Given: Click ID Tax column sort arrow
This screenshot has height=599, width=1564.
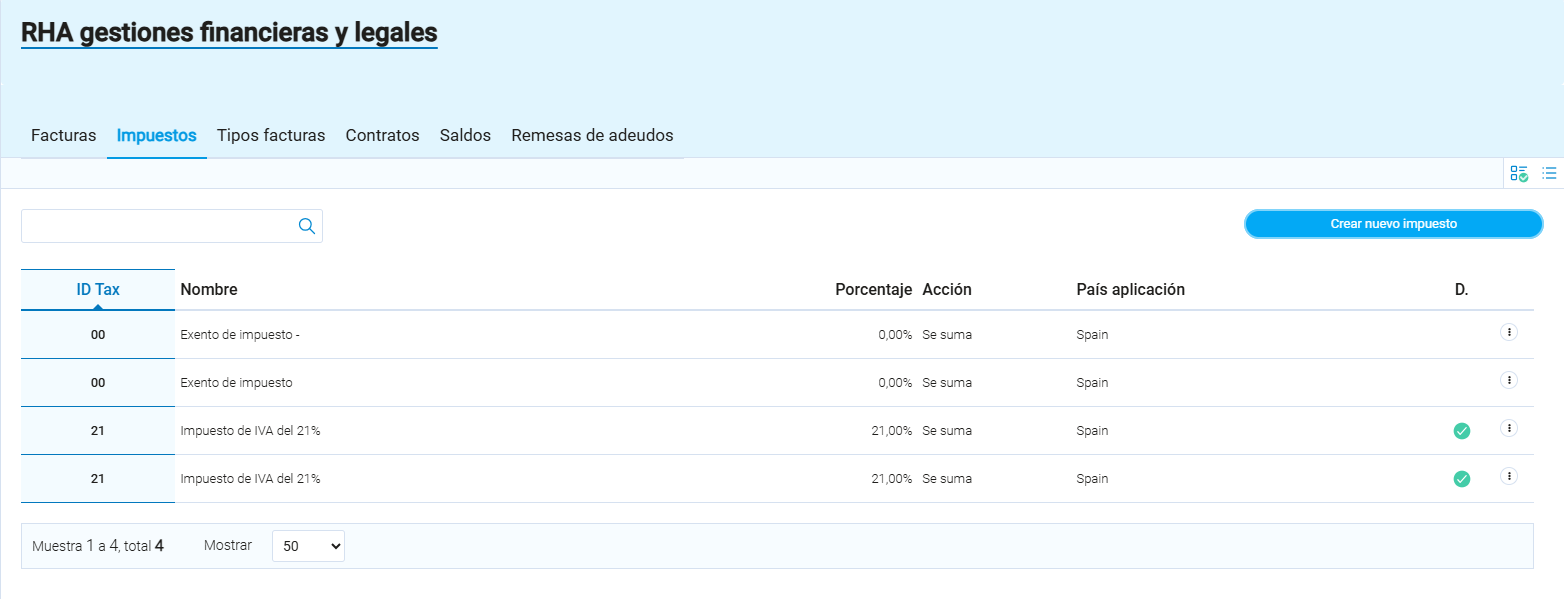Looking at the screenshot, I should [x=98, y=306].
